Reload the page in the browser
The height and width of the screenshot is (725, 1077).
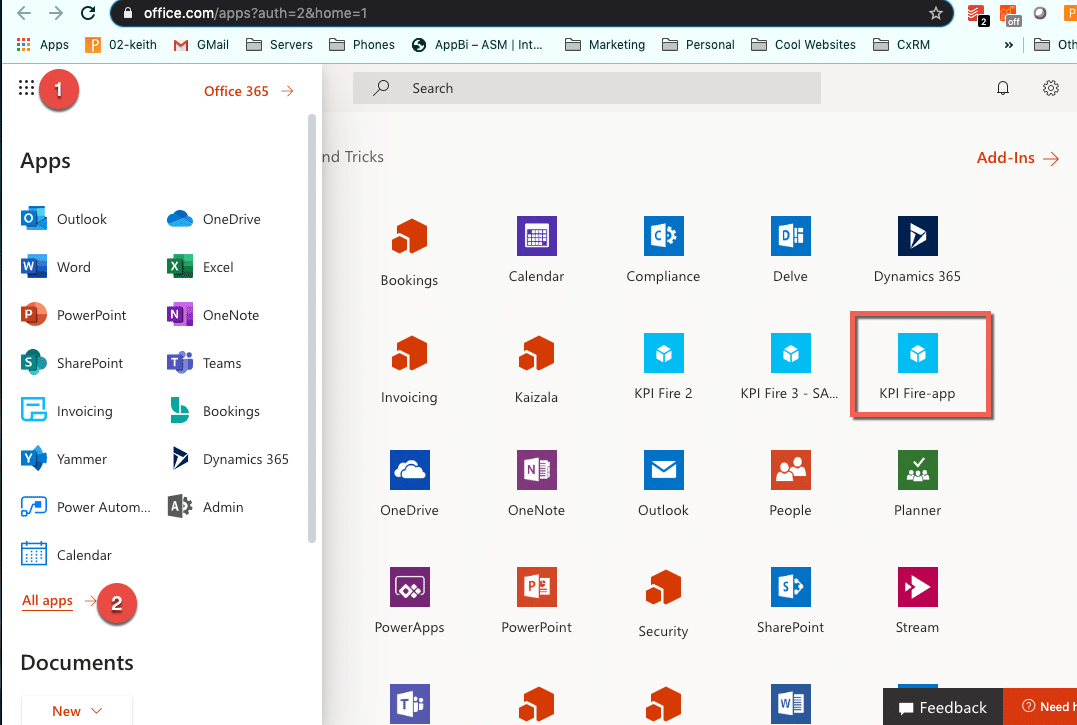[x=88, y=12]
